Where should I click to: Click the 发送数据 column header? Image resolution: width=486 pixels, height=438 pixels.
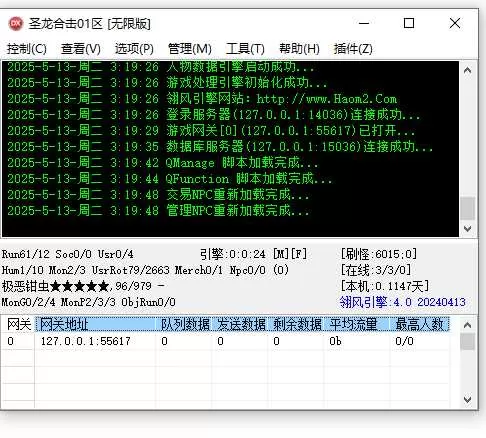click(x=240, y=324)
